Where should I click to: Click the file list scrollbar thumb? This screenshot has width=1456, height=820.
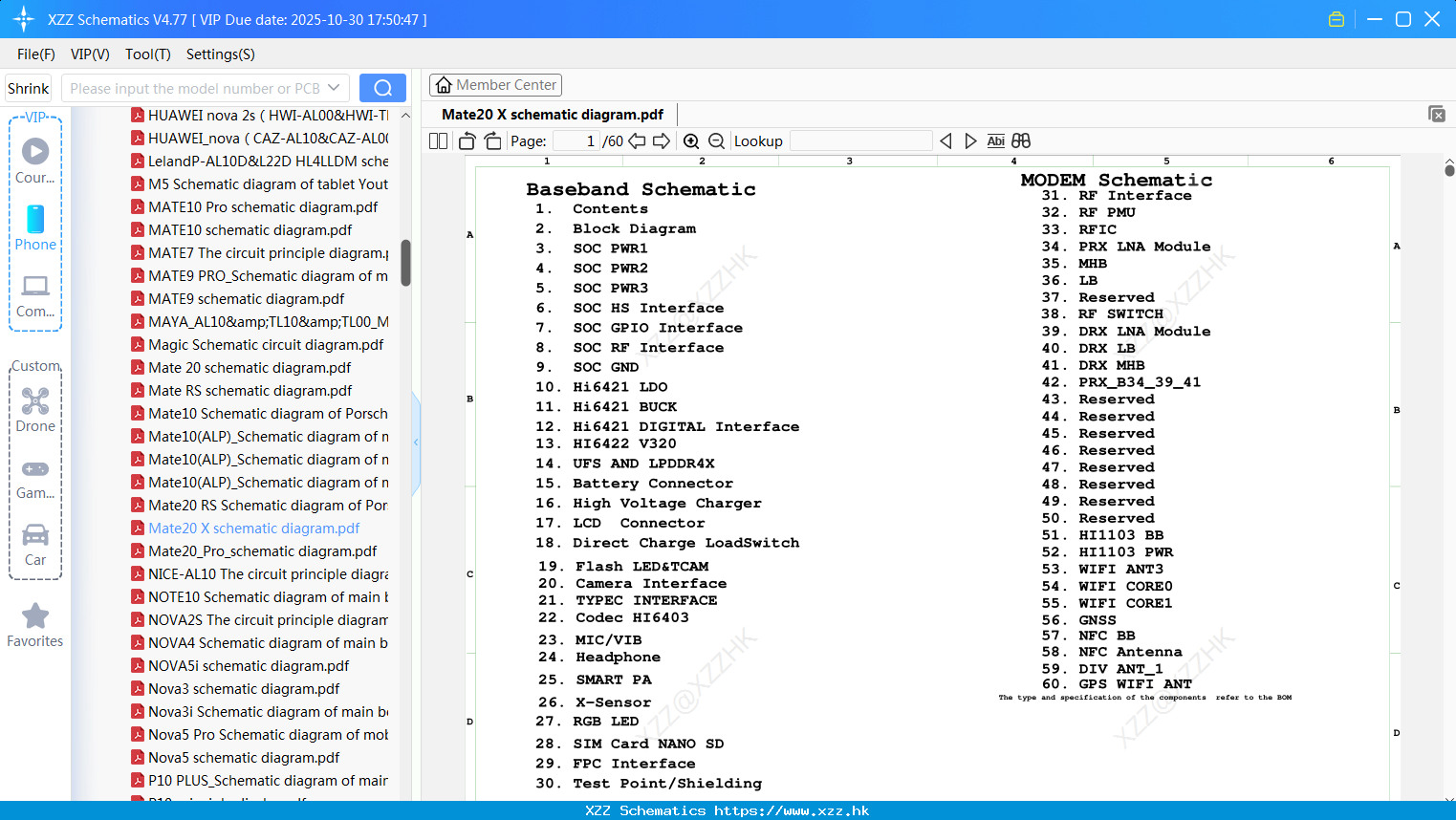(405, 263)
